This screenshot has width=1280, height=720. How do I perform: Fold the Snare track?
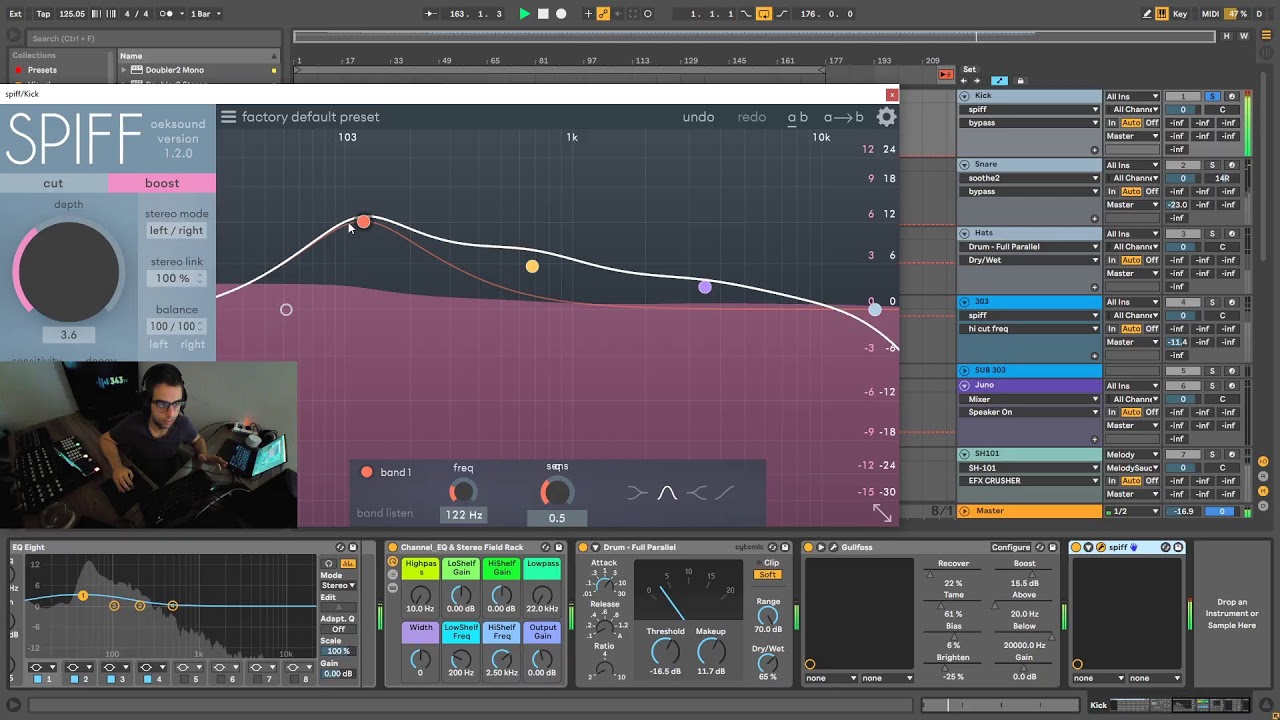964,164
